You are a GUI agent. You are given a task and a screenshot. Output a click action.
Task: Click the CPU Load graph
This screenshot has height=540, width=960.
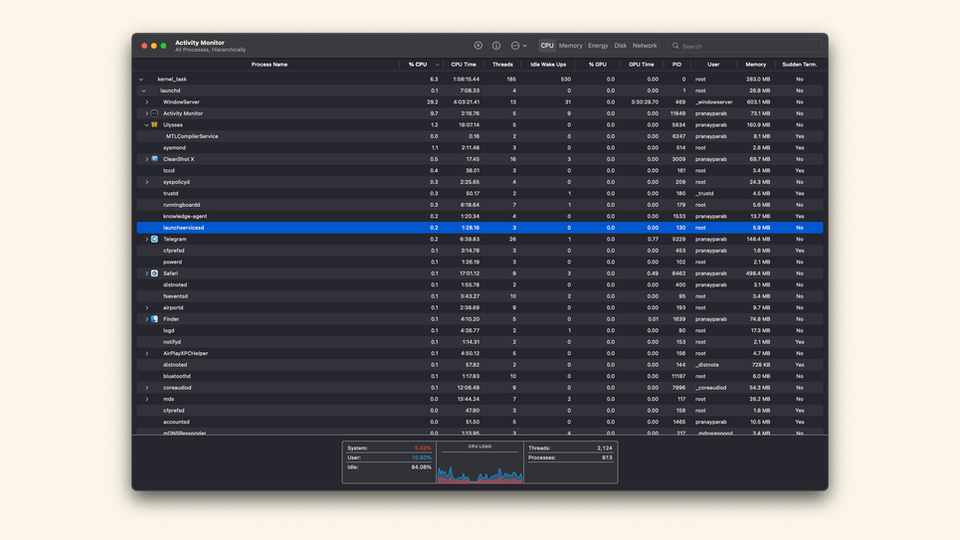[x=480, y=462]
